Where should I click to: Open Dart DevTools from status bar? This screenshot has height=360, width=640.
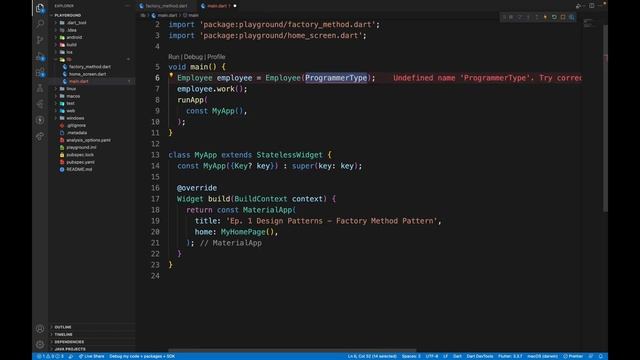coord(480,356)
